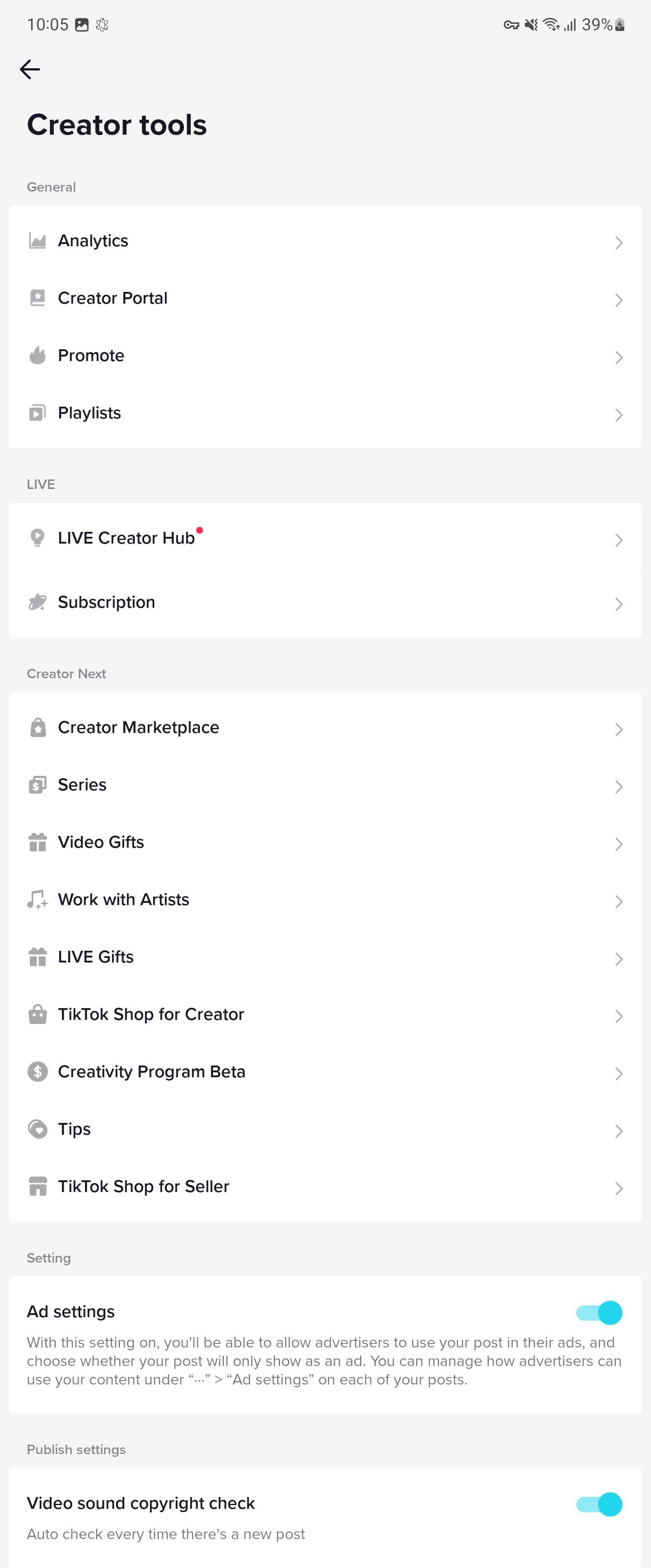Viewport: 651px width, 1568px height.
Task: Tap the back arrow icon
Action: (30, 70)
